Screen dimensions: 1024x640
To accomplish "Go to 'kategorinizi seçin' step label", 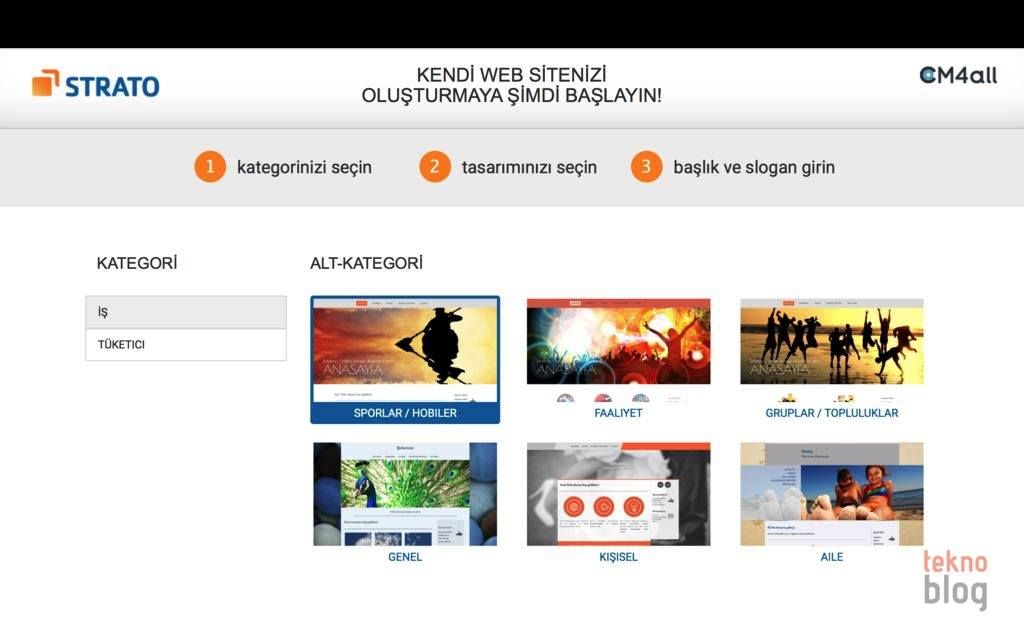I will pyautogui.click(x=304, y=167).
